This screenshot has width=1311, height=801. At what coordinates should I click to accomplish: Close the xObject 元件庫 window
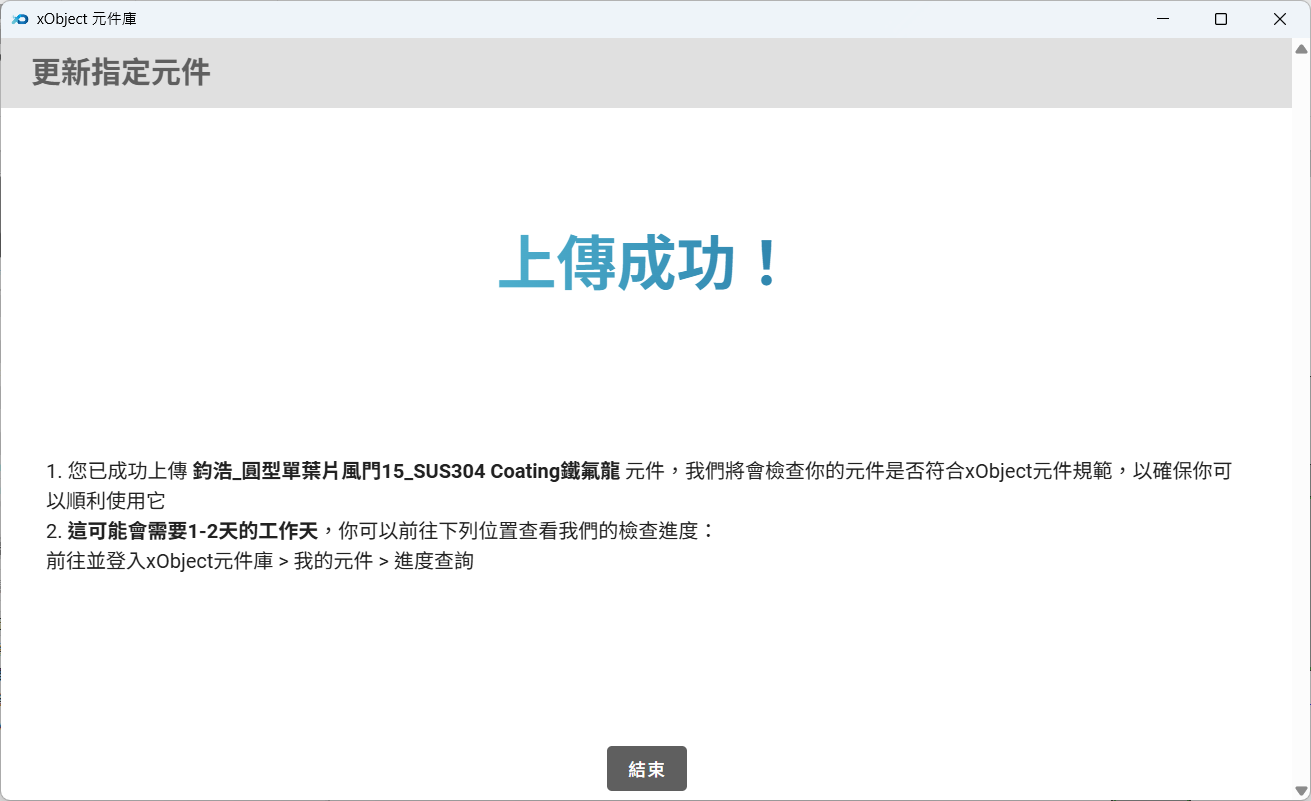pos(1279,19)
